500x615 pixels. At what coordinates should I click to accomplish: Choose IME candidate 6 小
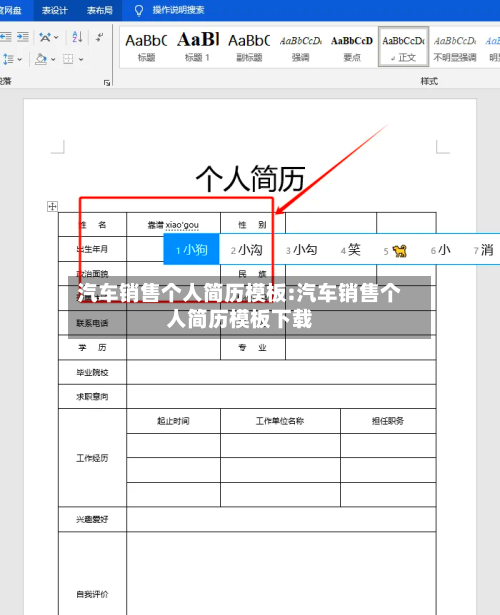[x=440, y=250]
